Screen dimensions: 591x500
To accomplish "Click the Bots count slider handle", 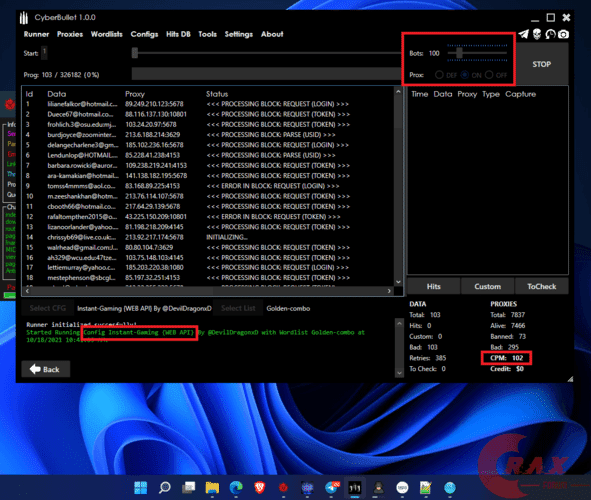I will 459,53.
